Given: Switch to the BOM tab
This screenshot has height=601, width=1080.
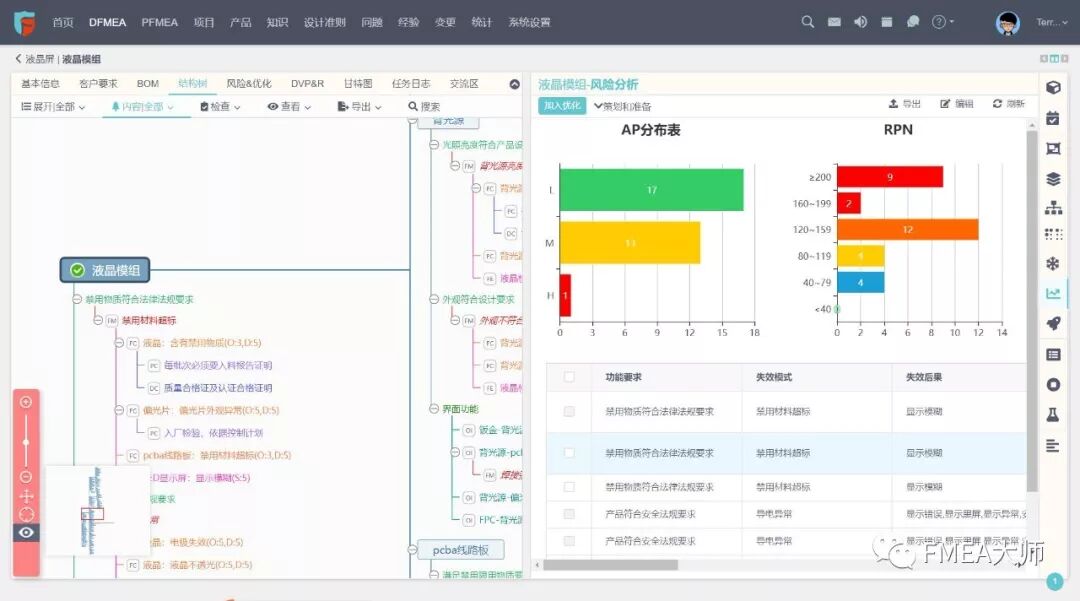Looking at the screenshot, I should [x=147, y=83].
